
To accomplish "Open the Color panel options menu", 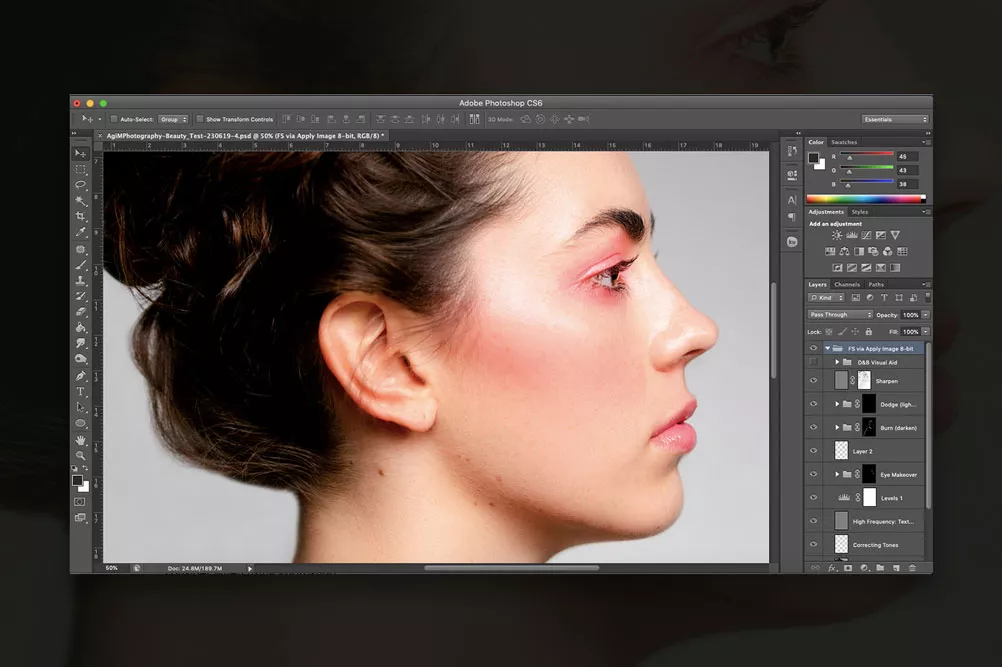I will point(925,142).
